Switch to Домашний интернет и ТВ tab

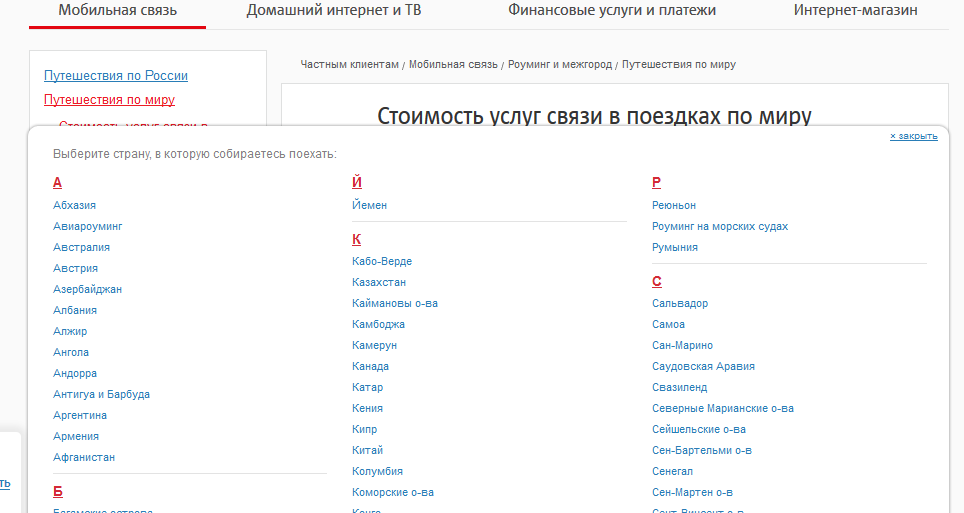pyautogui.click(x=333, y=11)
